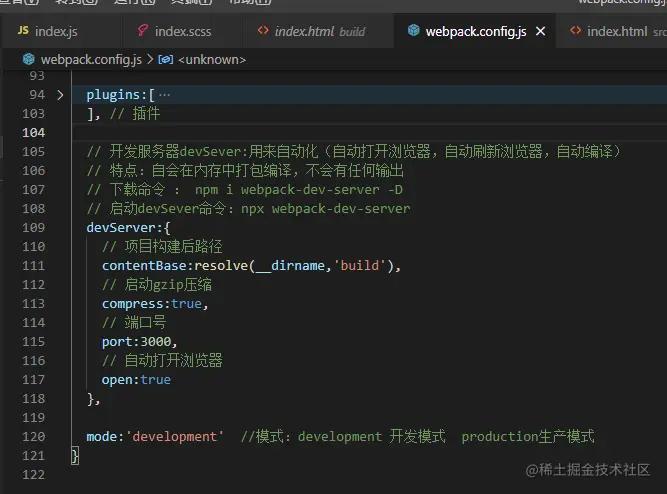Open the index.html build tab
667x494 pixels.
click(318, 31)
